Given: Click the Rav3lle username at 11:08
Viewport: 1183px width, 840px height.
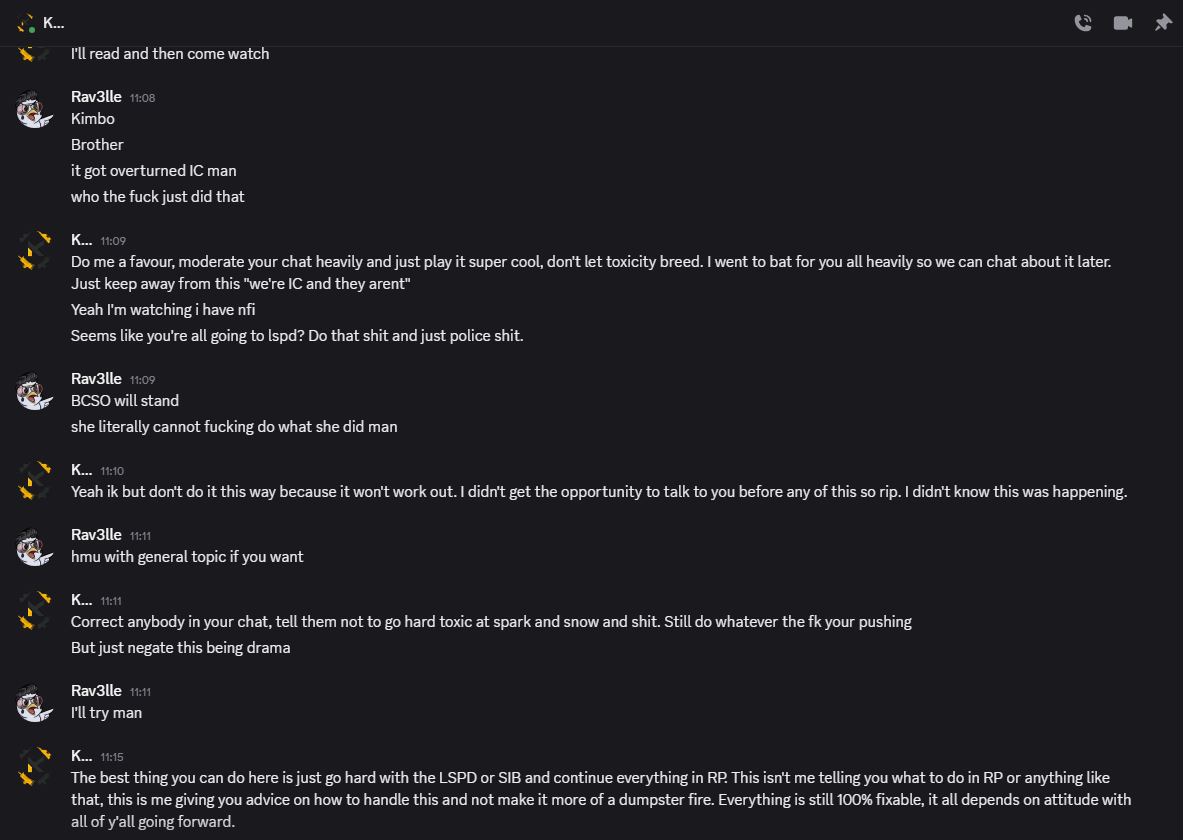Looking at the screenshot, I should point(96,97).
